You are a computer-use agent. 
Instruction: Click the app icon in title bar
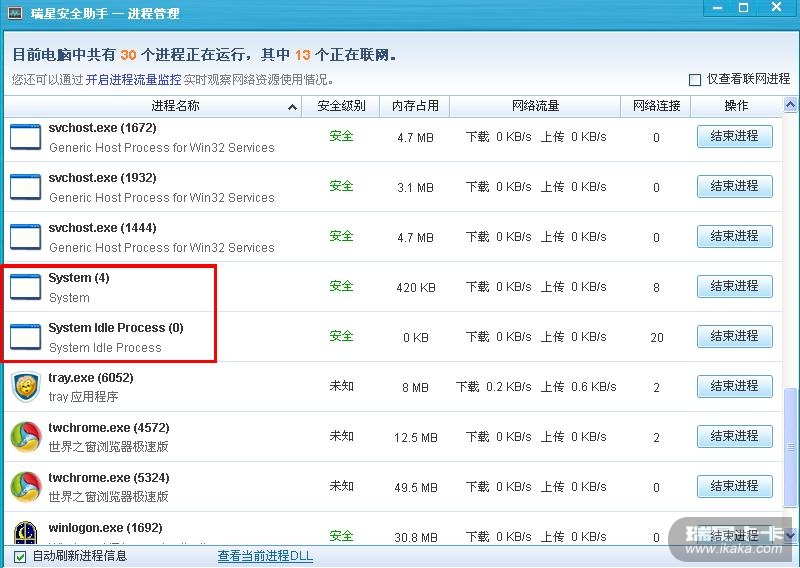coord(15,12)
